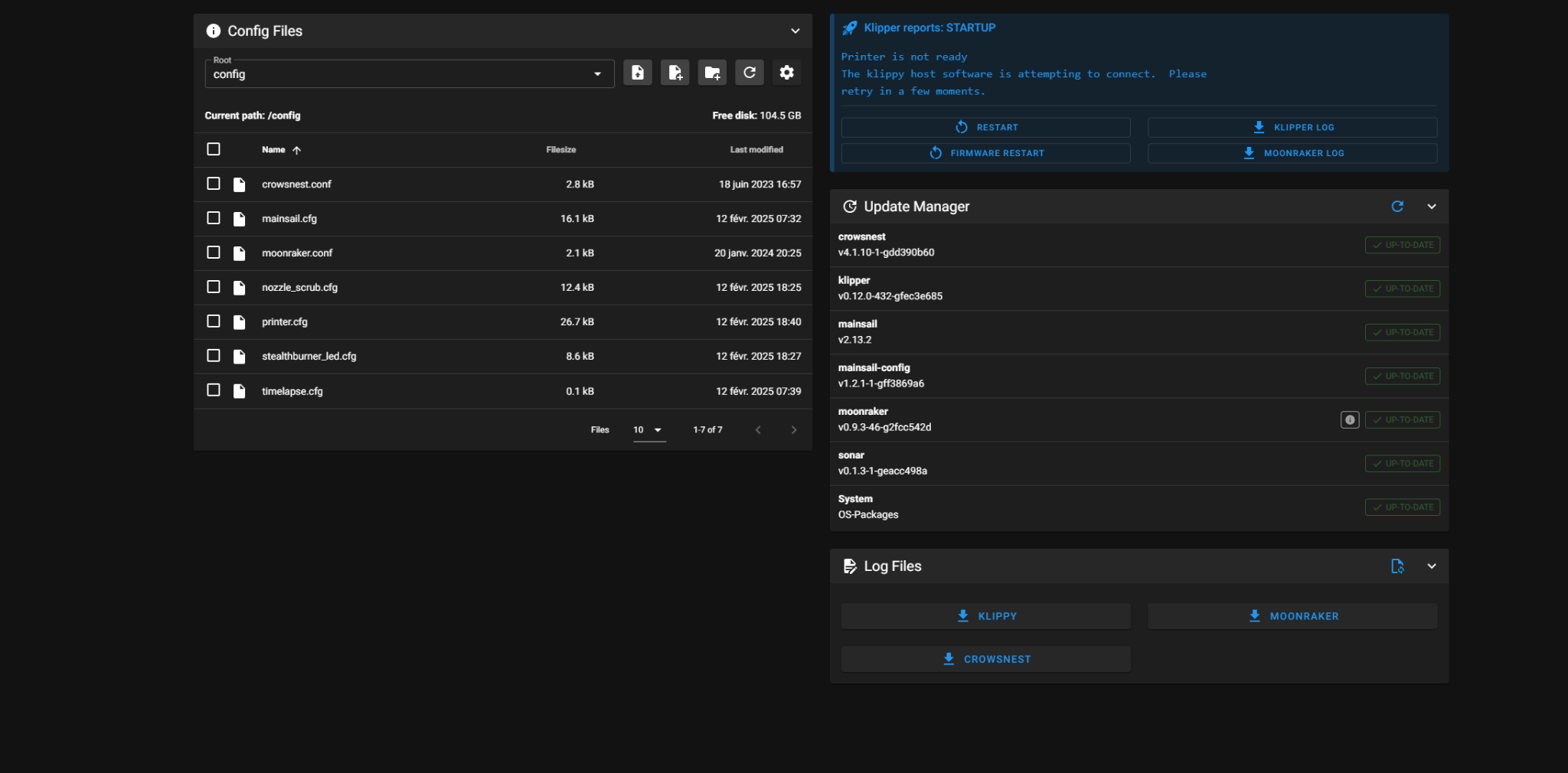Click crowsnest UP-TO-DATE status button
1568x773 pixels.
[x=1403, y=245]
